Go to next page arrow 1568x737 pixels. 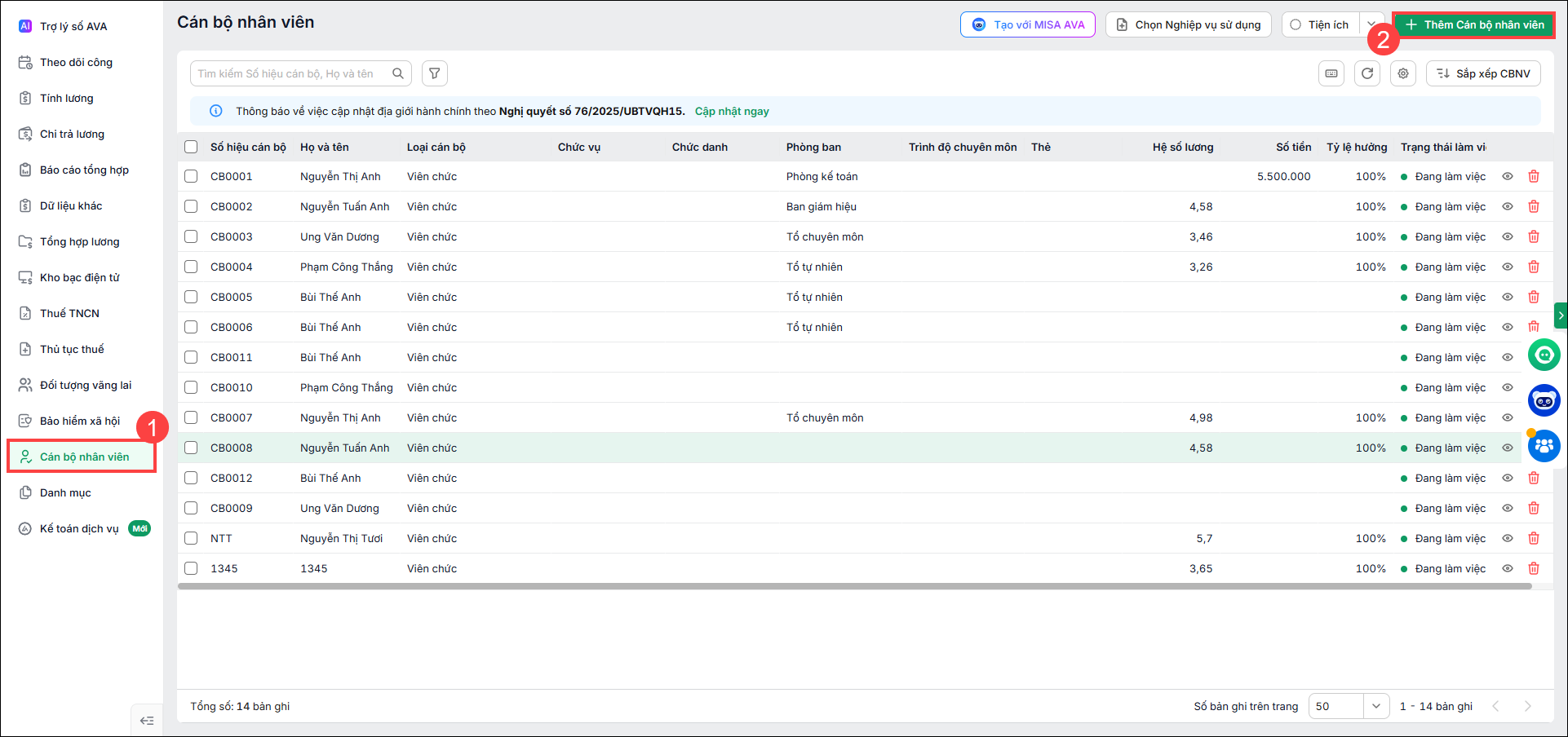[1527, 706]
